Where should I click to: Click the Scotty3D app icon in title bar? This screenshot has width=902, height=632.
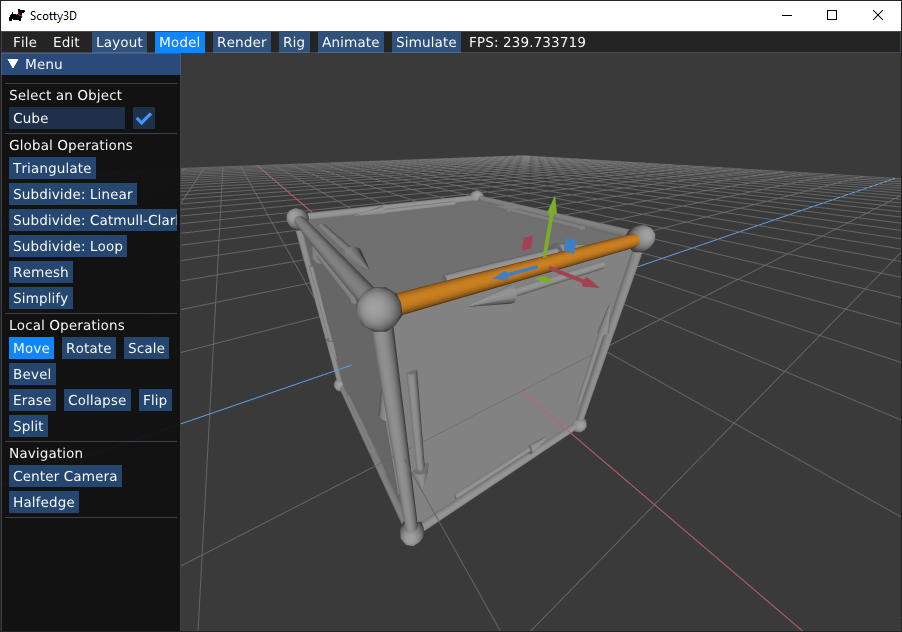click(x=17, y=15)
